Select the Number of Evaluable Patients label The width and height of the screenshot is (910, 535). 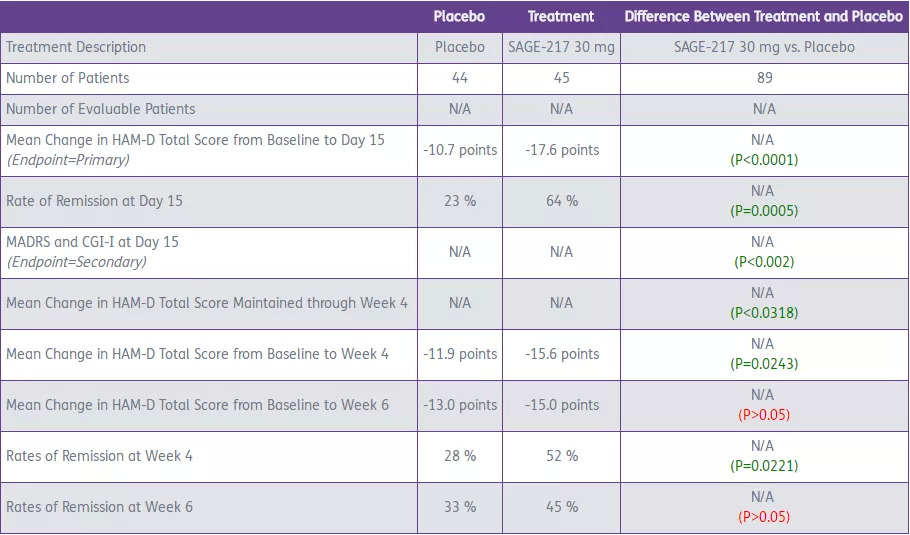101,109
